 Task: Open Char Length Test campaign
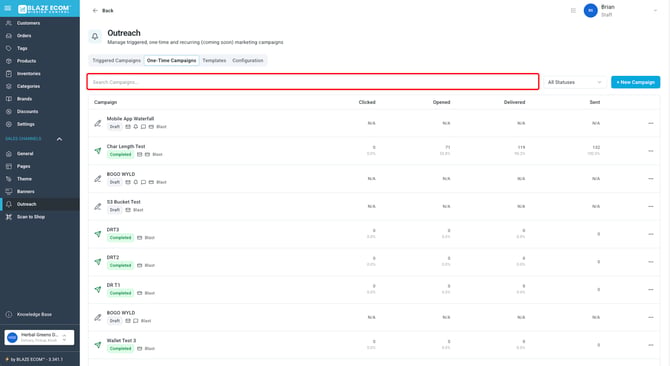[x=126, y=146]
